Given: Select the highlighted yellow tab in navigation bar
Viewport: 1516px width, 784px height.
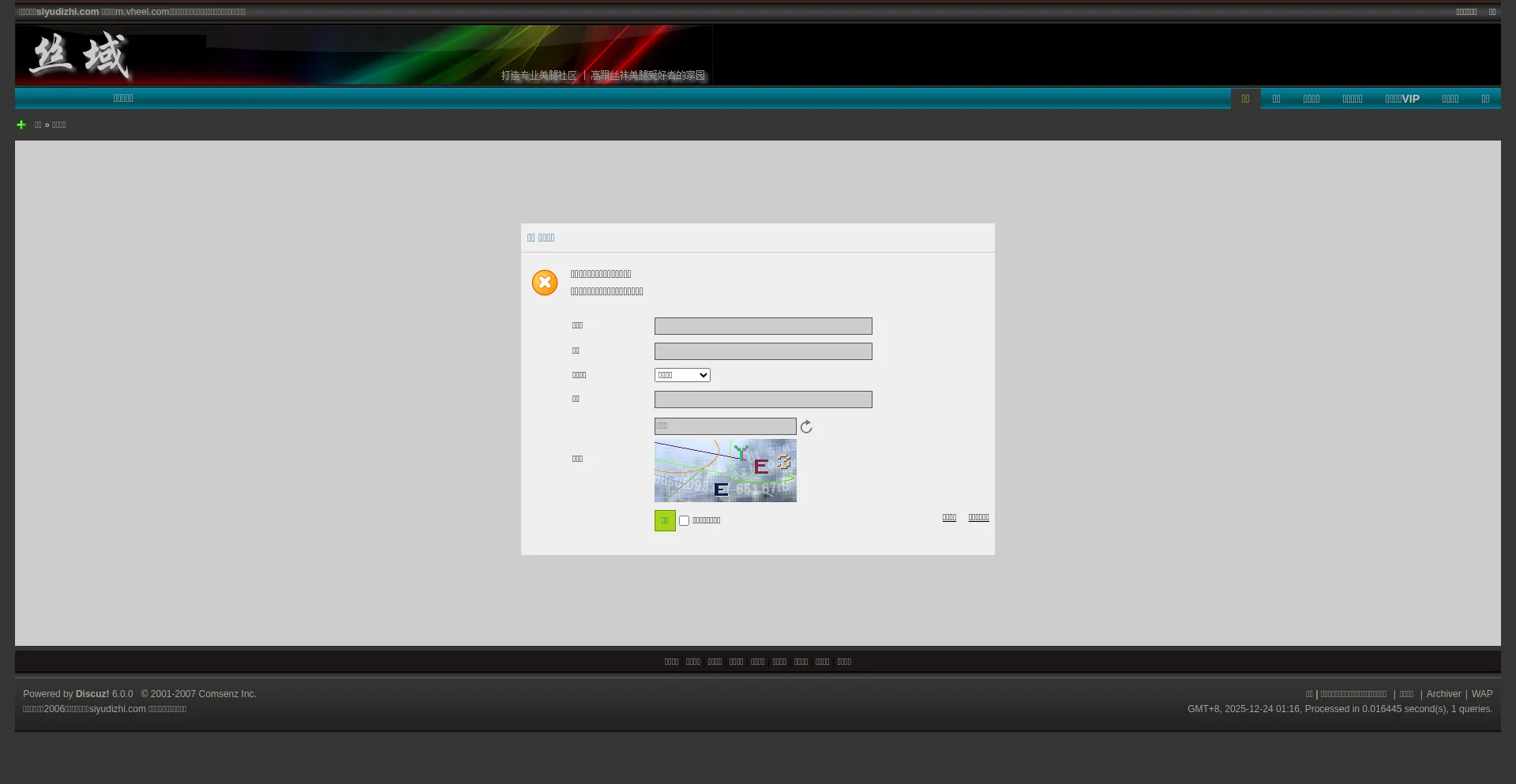Looking at the screenshot, I should pyautogui.click(x=1245, y=99).
